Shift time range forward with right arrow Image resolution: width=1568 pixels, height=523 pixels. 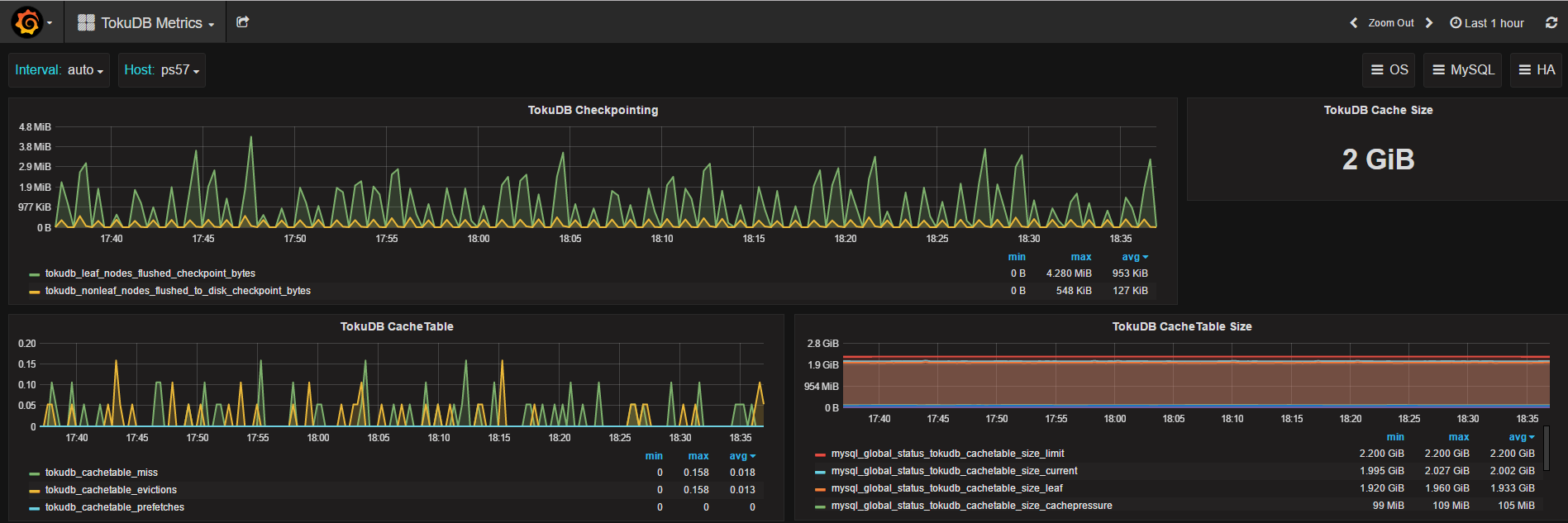tap(1429, 23)
